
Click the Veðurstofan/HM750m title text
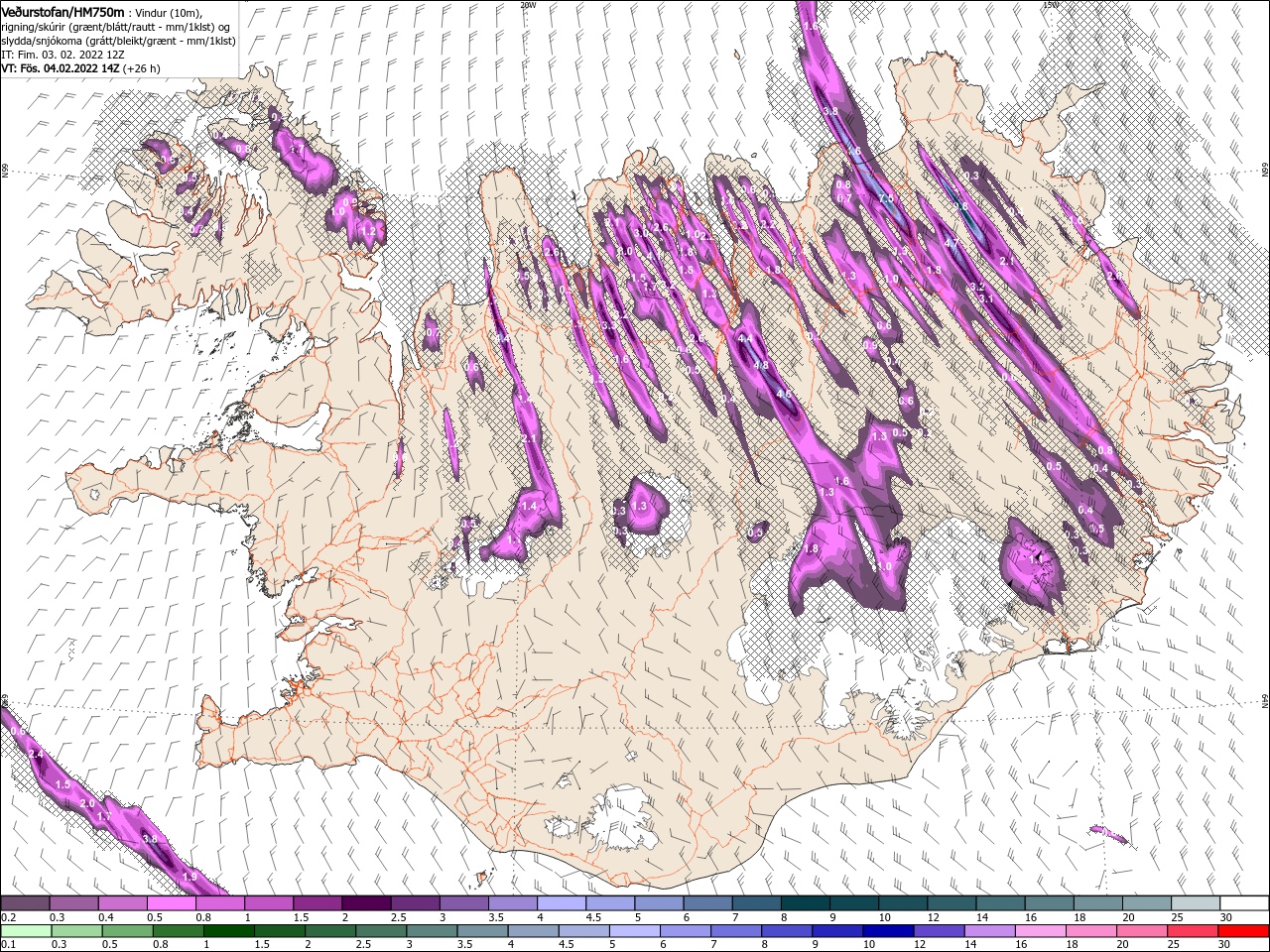click(63, 12)
